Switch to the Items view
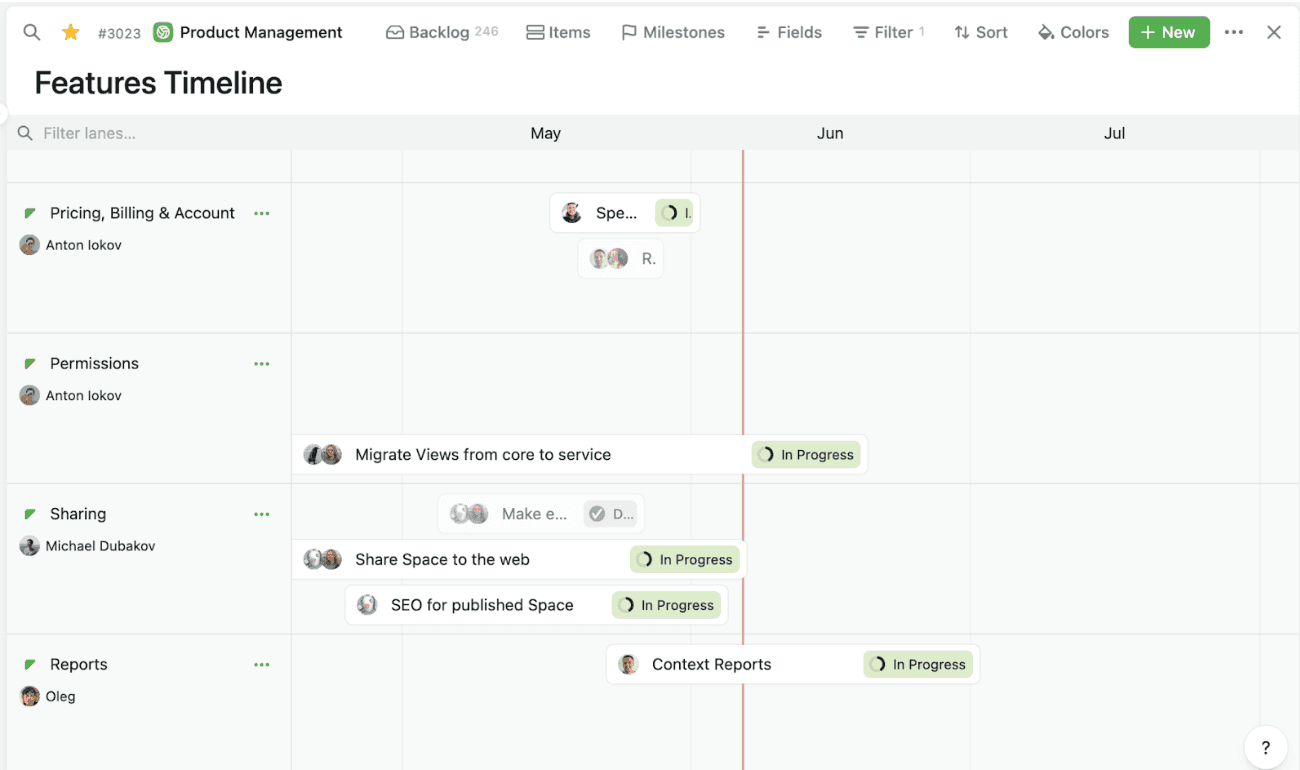 click(x=558, y=31)
